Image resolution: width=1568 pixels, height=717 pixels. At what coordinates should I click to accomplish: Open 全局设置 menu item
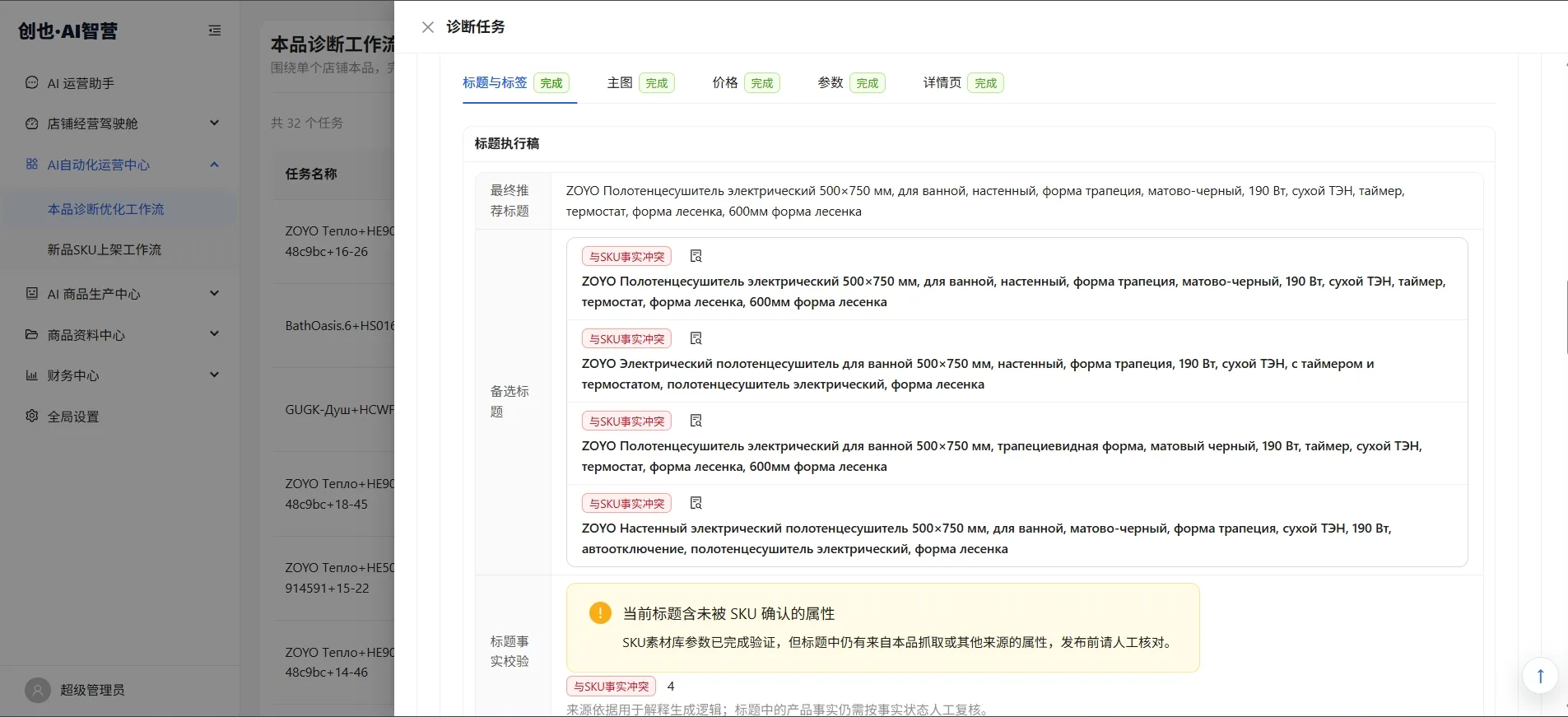click(119, 417)
